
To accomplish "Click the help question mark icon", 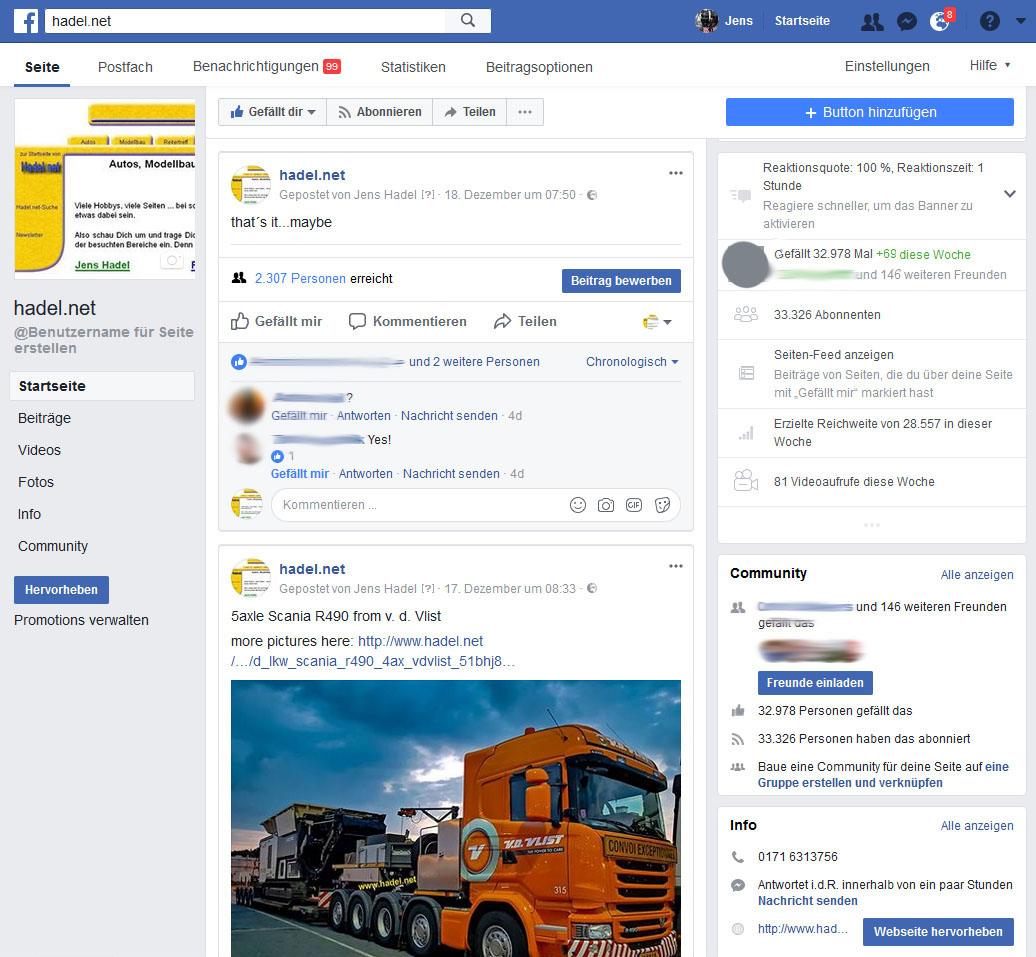I will pyautogui.click(x=989, y=21).
